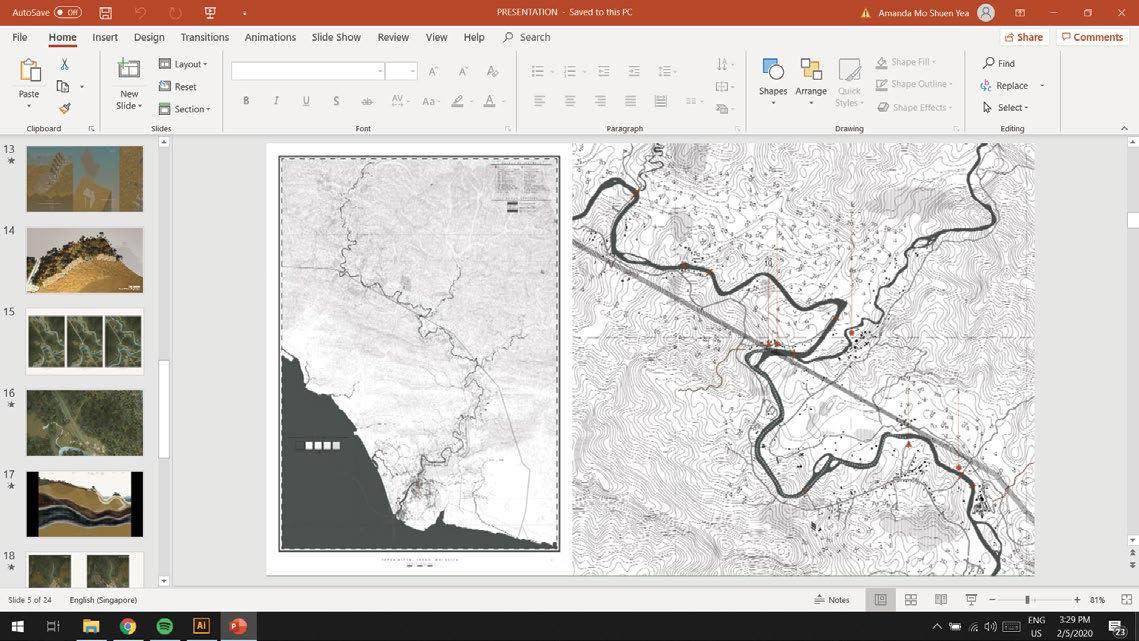Viewport: 1139px width, 641px height.
Task: Expand the Section dropdown
Action: [x=185, y=109]
